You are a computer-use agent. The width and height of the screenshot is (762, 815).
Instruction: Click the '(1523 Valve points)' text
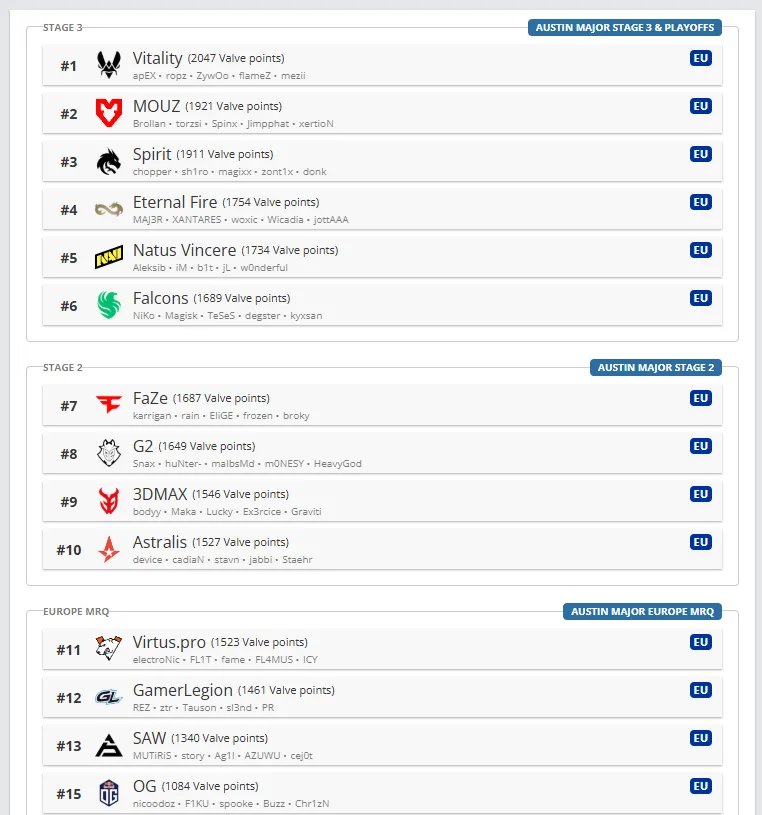click(x=259, y=642)
